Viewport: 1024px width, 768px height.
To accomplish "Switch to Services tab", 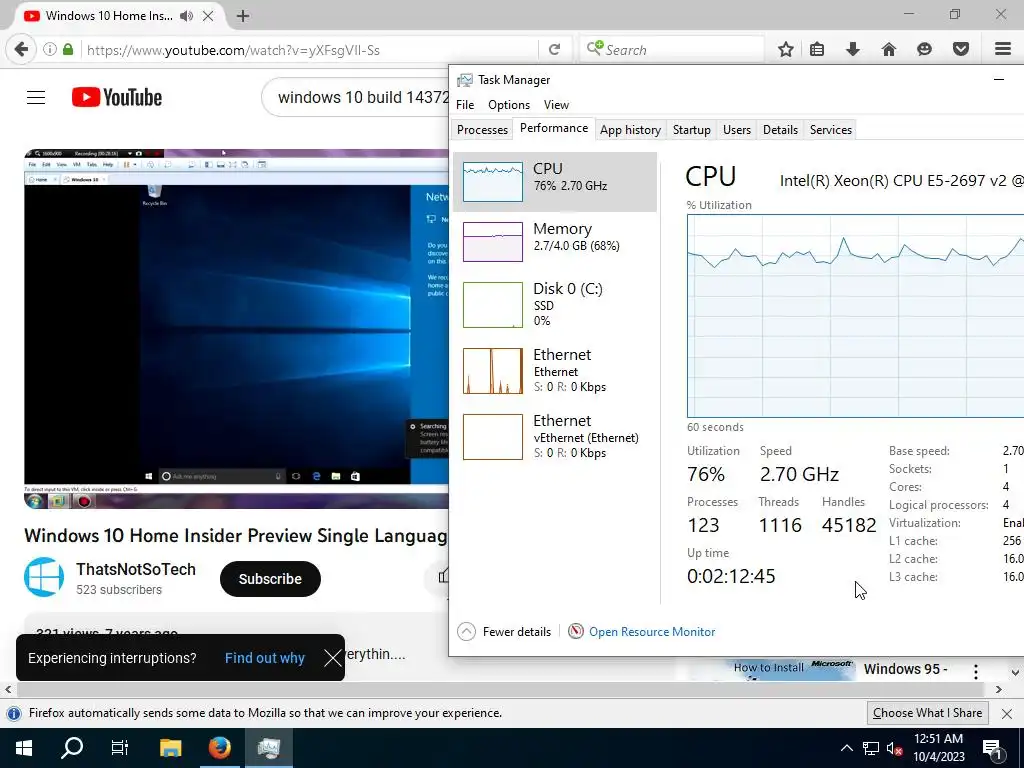I will coord(831,129).
